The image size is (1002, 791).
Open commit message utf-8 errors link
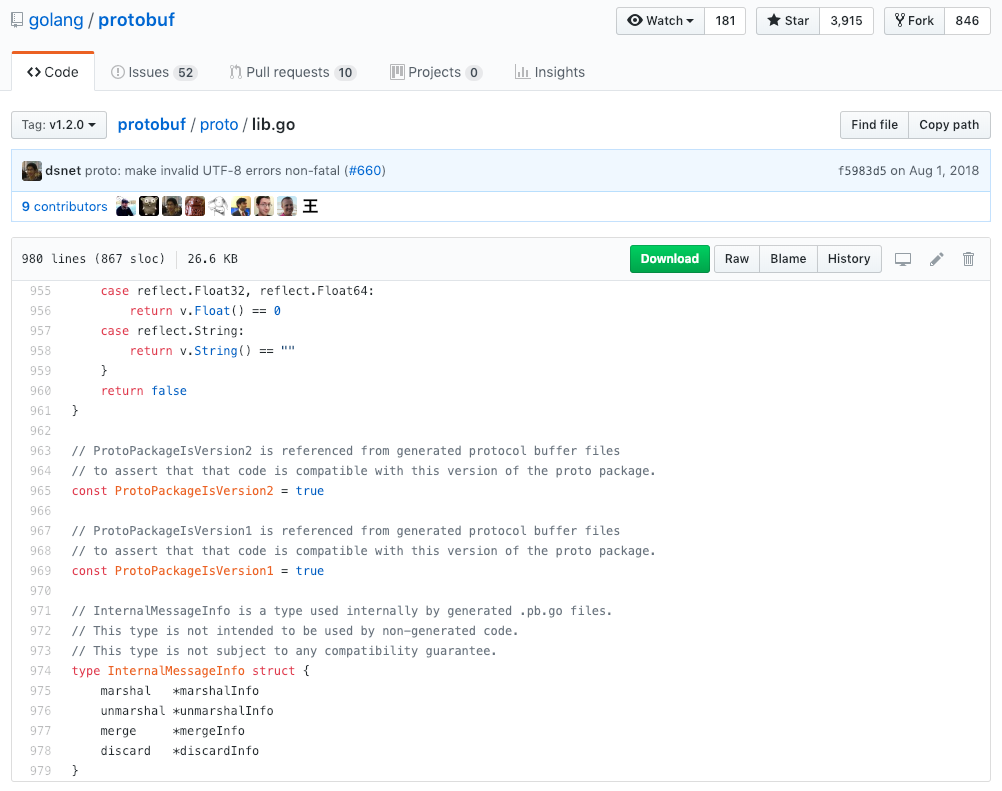point(212,171)
